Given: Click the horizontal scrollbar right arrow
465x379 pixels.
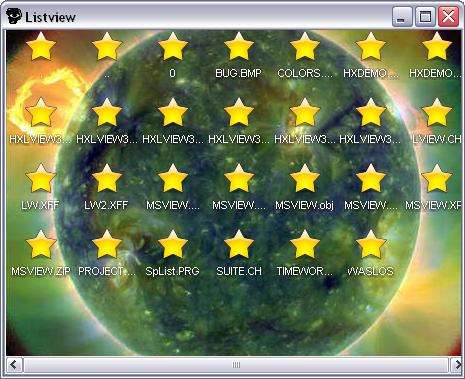Looking at the screenshot, I should [456, 365].
